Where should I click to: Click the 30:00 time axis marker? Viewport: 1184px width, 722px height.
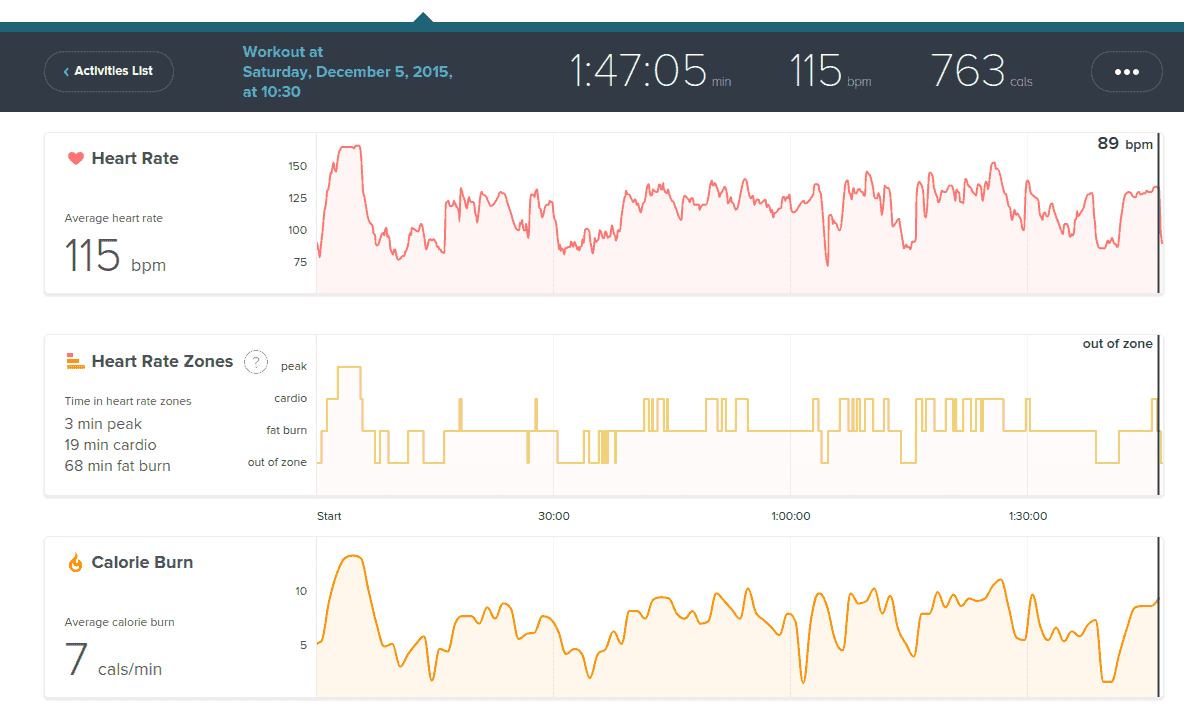click(553, 516)
